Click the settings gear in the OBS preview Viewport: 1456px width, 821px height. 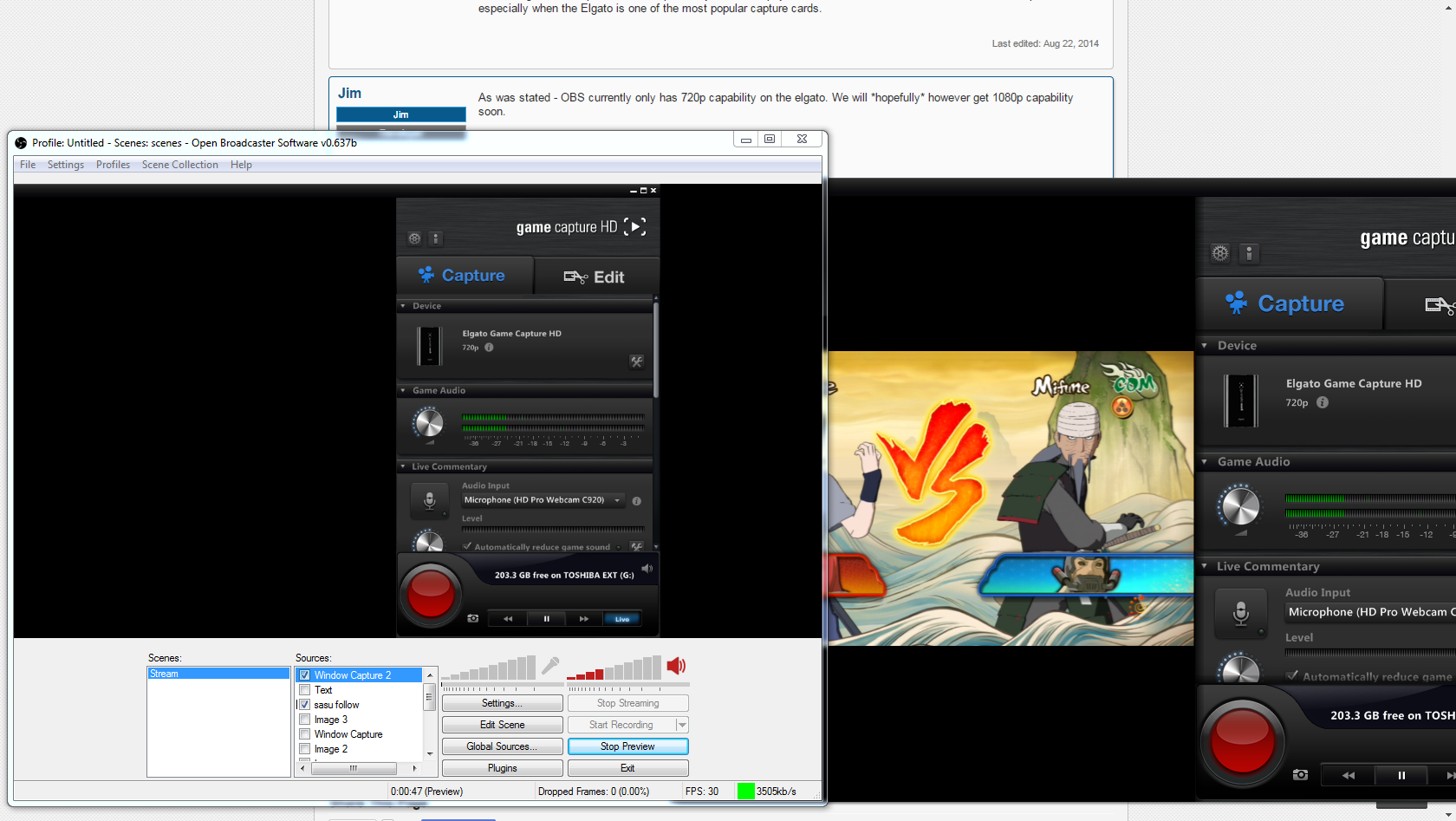(415, 238)
